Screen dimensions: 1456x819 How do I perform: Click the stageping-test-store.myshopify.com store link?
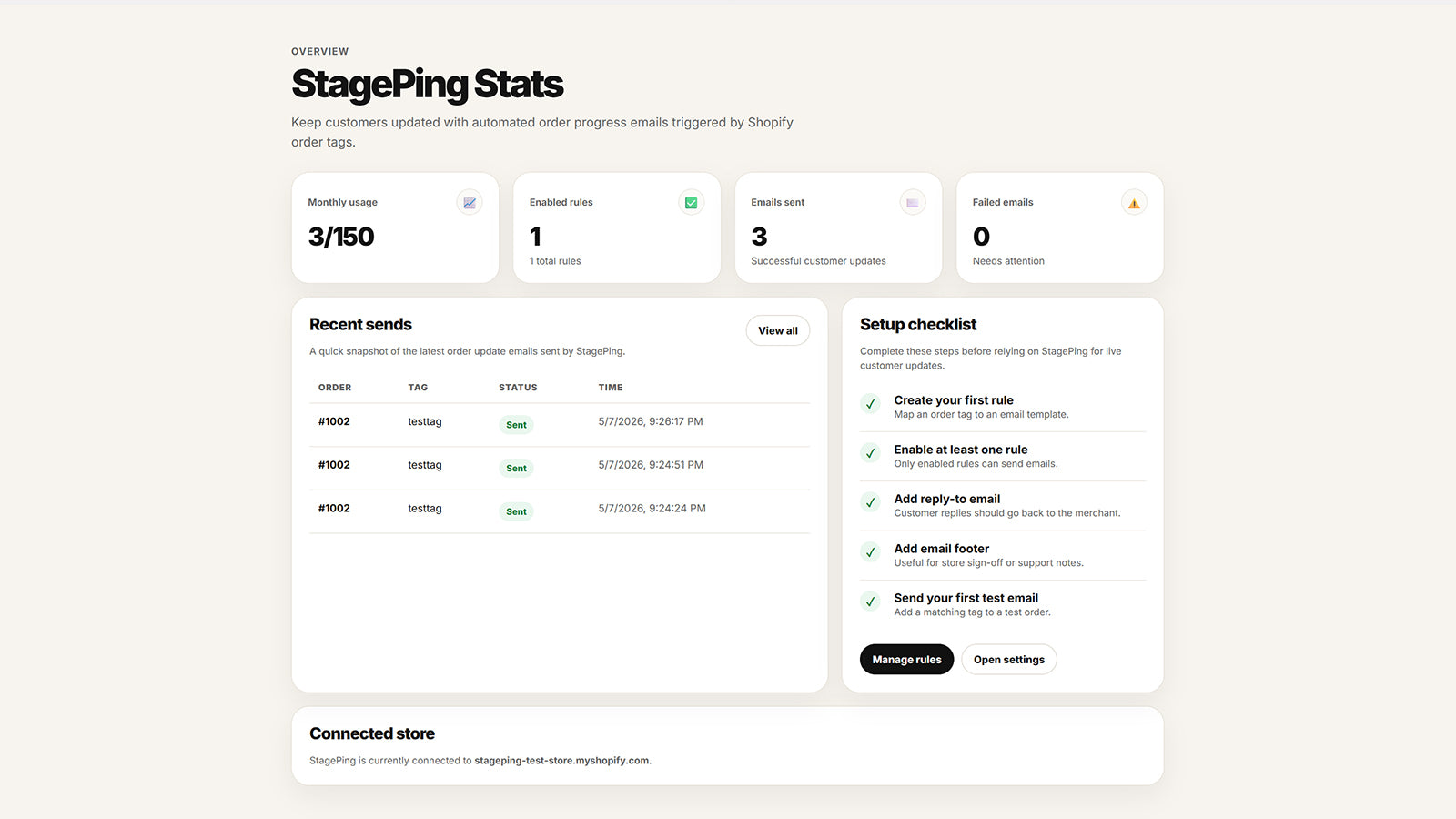coord(561,761)
